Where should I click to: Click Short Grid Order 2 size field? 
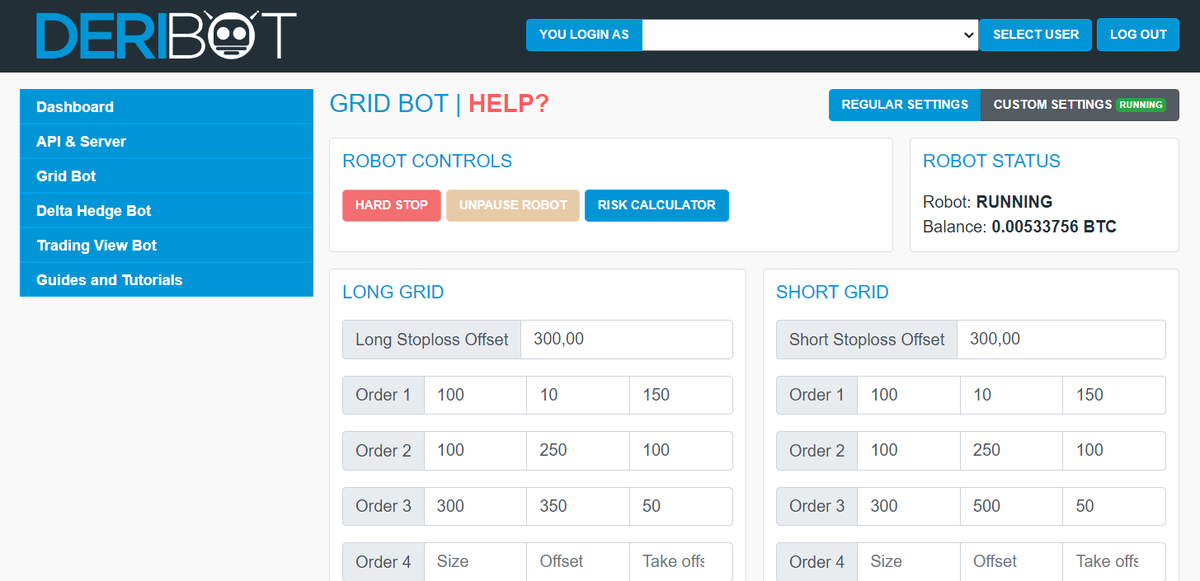(909, 451)
